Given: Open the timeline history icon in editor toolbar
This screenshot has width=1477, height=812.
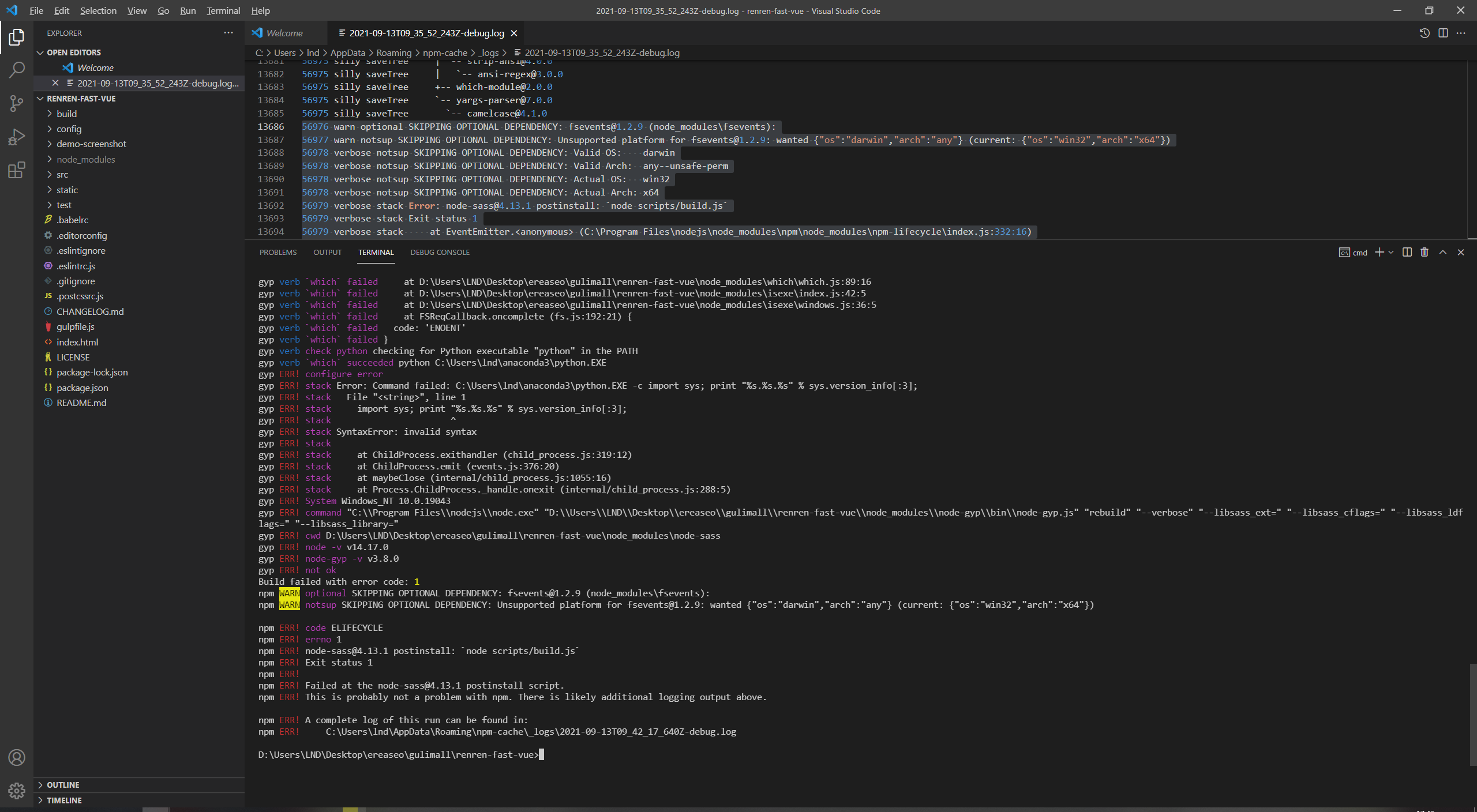Looking at the screenshot, I should (1424, 33).
